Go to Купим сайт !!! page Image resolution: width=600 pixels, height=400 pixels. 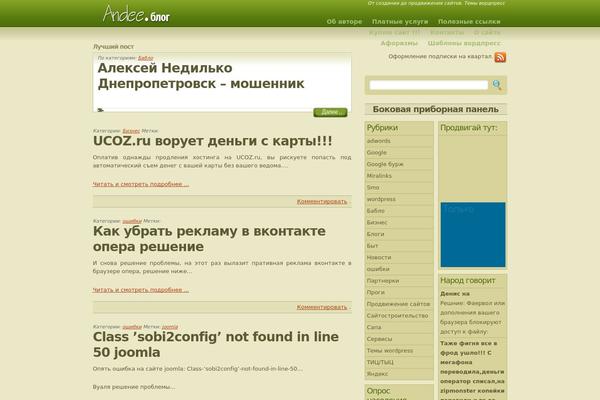394,33
